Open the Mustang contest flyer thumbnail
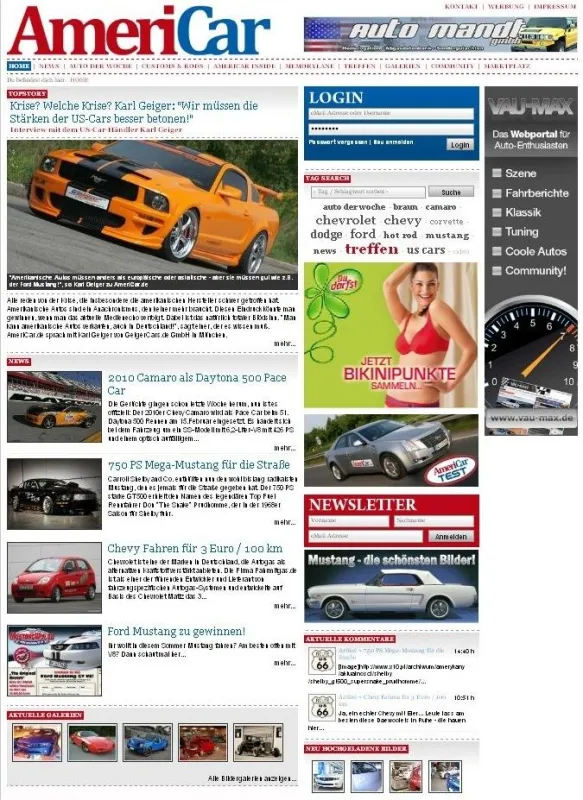The height and width of the screenshot is (800, 583). (x=54, y=661)
